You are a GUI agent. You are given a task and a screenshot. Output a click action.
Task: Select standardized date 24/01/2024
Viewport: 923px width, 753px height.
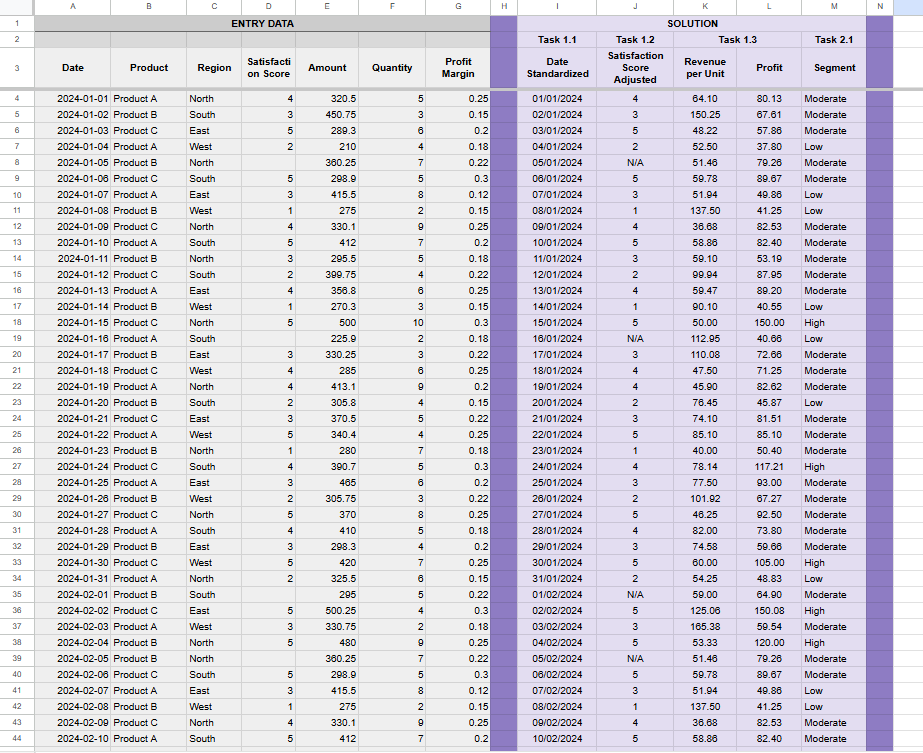[x=557, y=466]
